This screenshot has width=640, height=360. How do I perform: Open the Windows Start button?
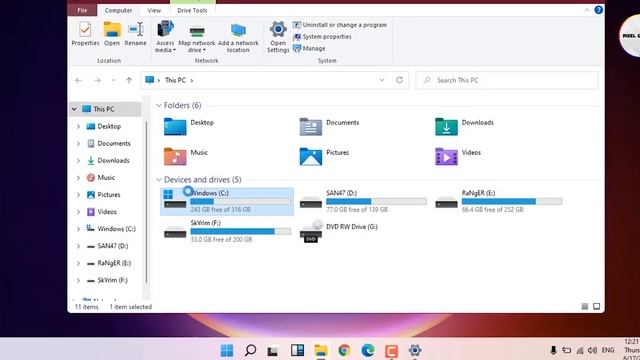[227, 350]
